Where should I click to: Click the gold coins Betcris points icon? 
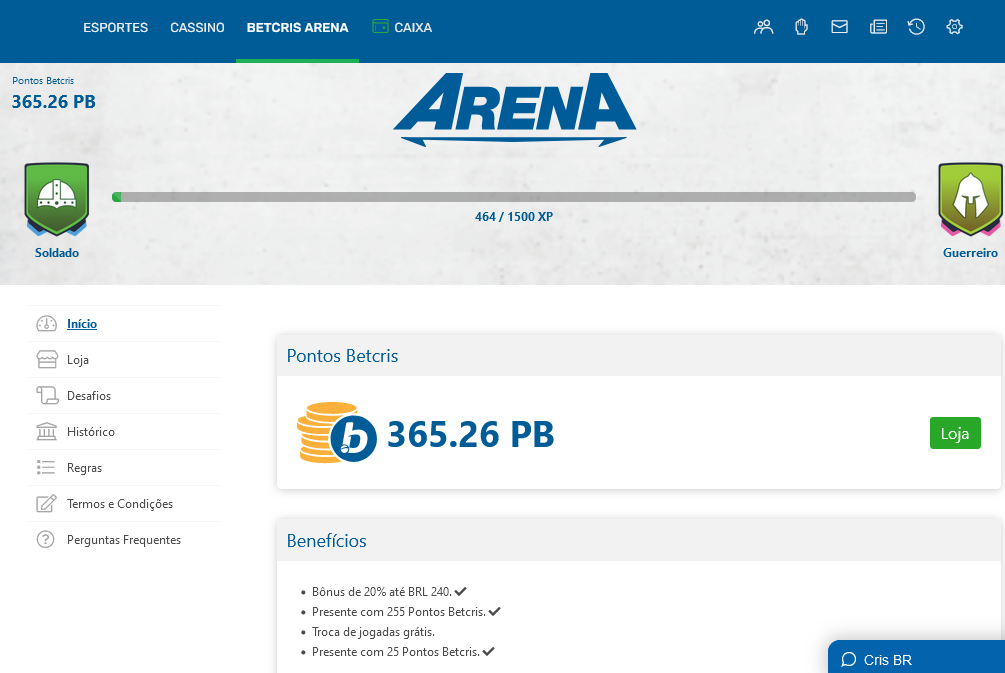coord(336,433)
